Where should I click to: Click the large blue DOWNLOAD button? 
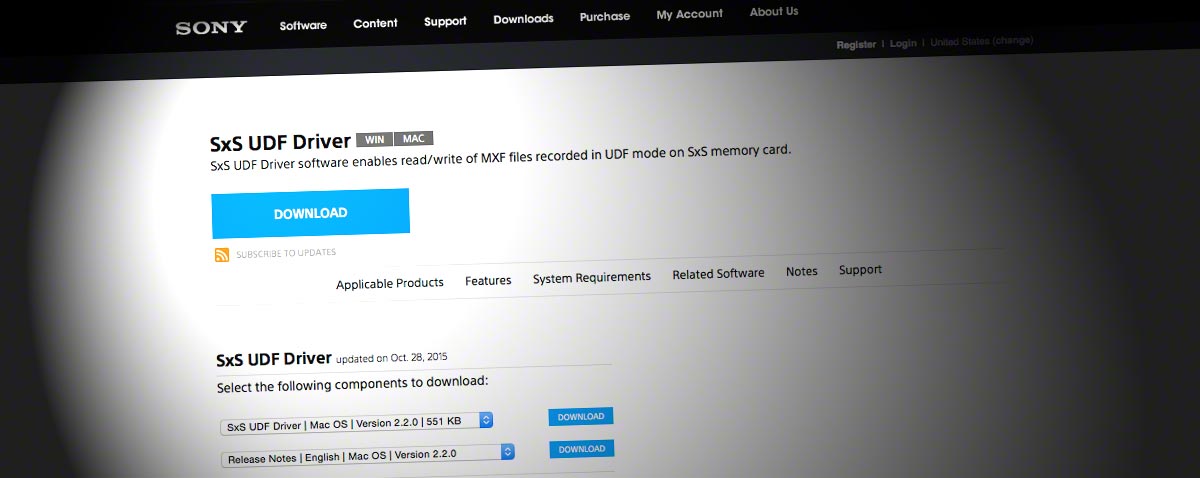click(310, 213)
